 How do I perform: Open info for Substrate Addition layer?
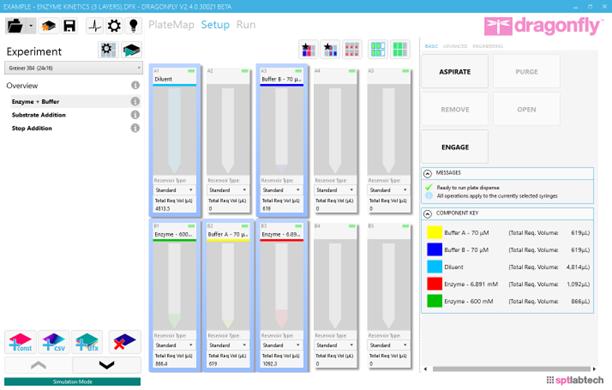[x=135, y=115]
